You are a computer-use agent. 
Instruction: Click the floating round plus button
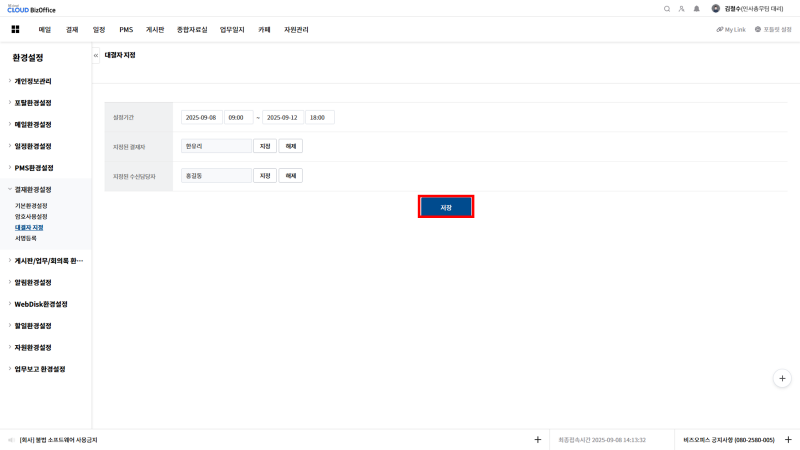click(783, 378)
